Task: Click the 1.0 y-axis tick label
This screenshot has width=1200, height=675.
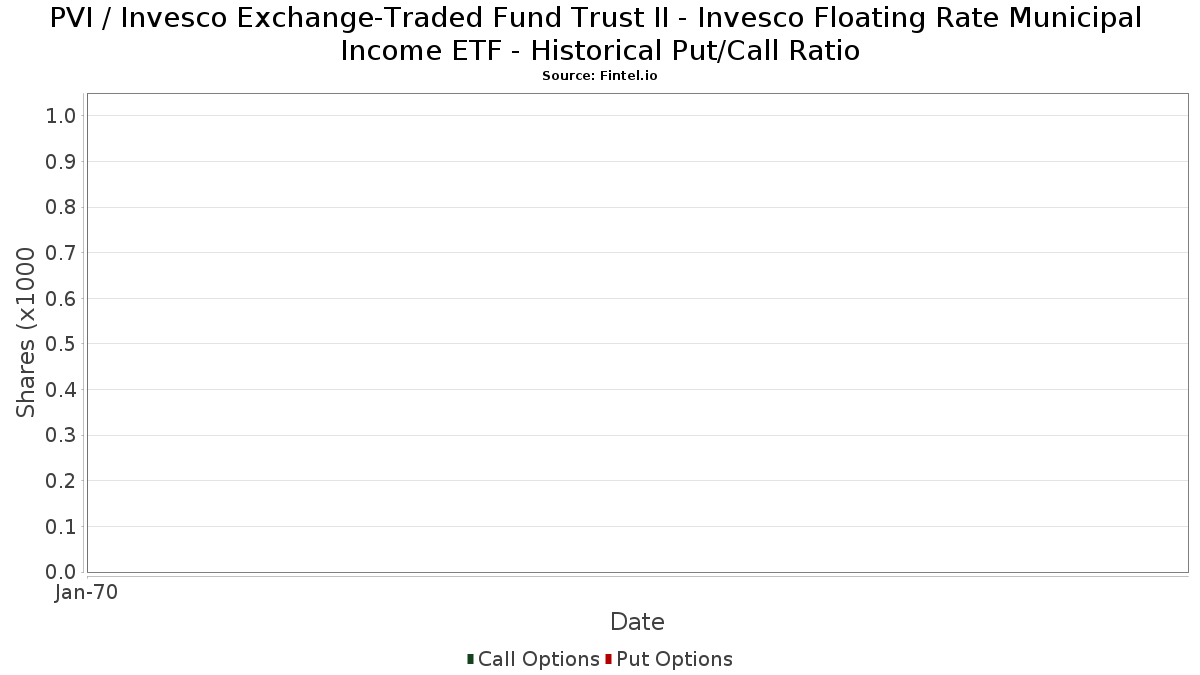Action: [x=61, y=116]
